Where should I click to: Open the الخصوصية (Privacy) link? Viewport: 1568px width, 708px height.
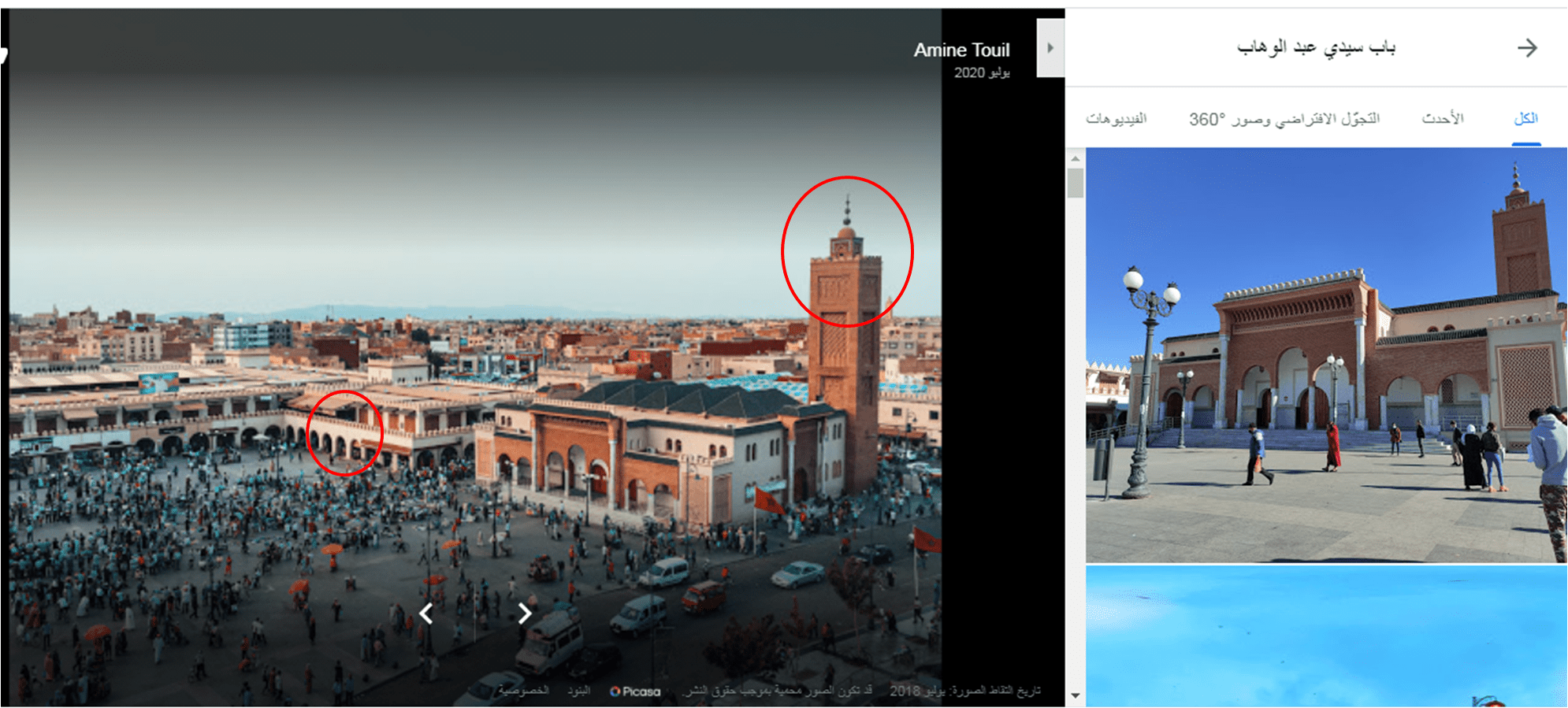pyautogui.click(x=523, y=691)
